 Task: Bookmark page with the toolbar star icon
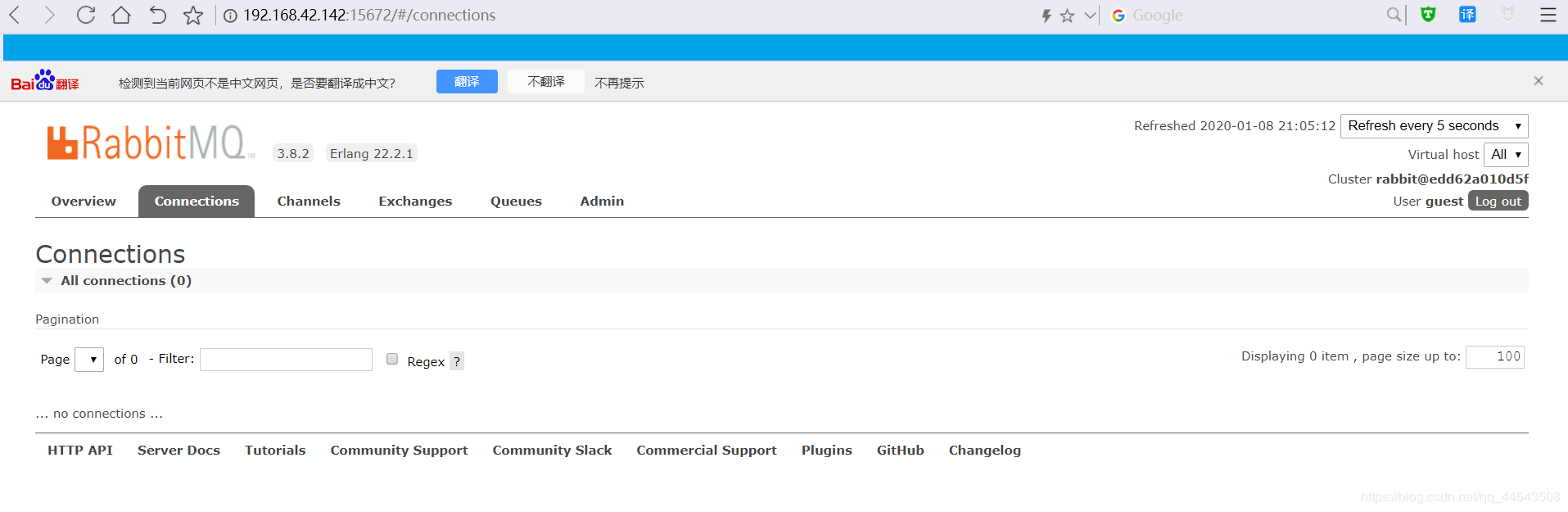(193, 15)
